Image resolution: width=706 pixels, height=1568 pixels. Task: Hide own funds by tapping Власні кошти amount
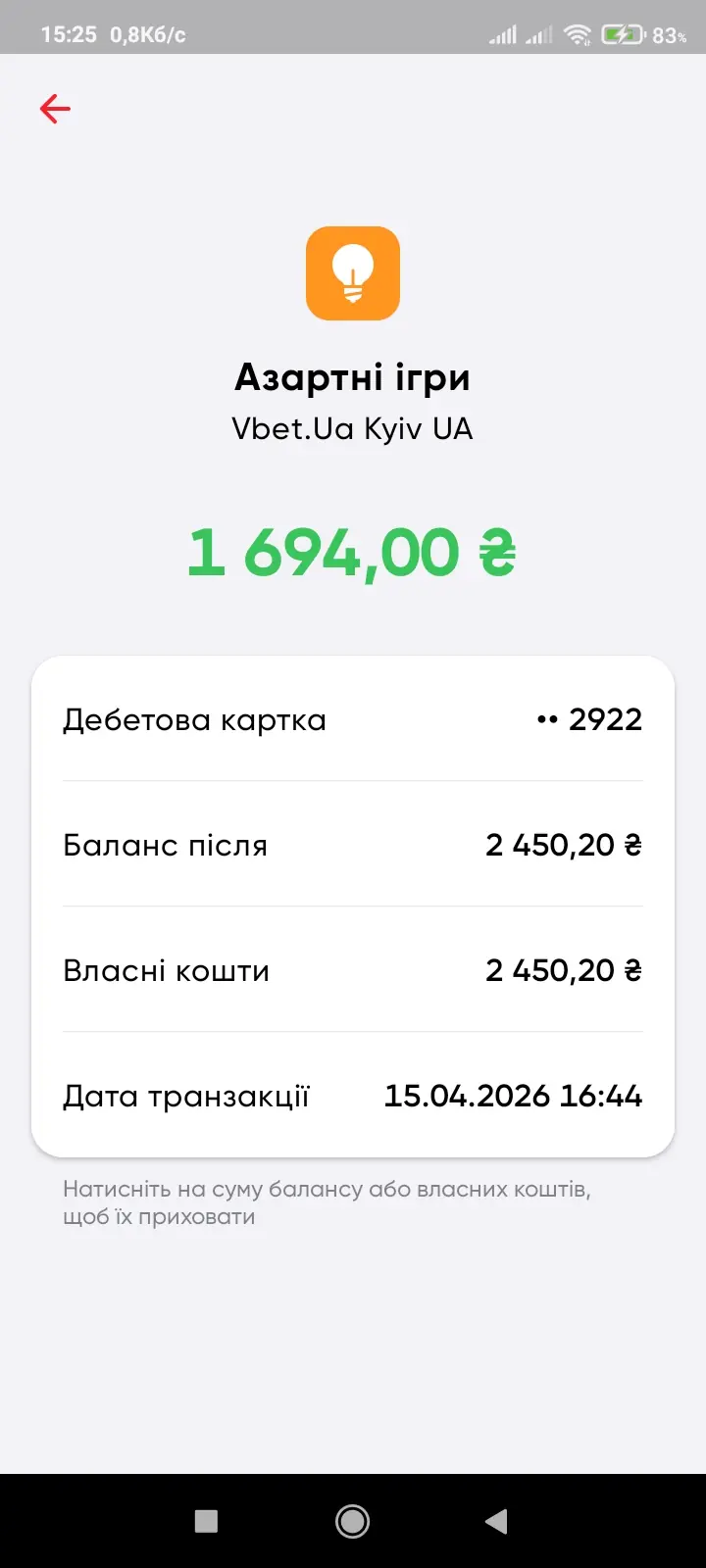pyautogui.click(x=564, y=970)
